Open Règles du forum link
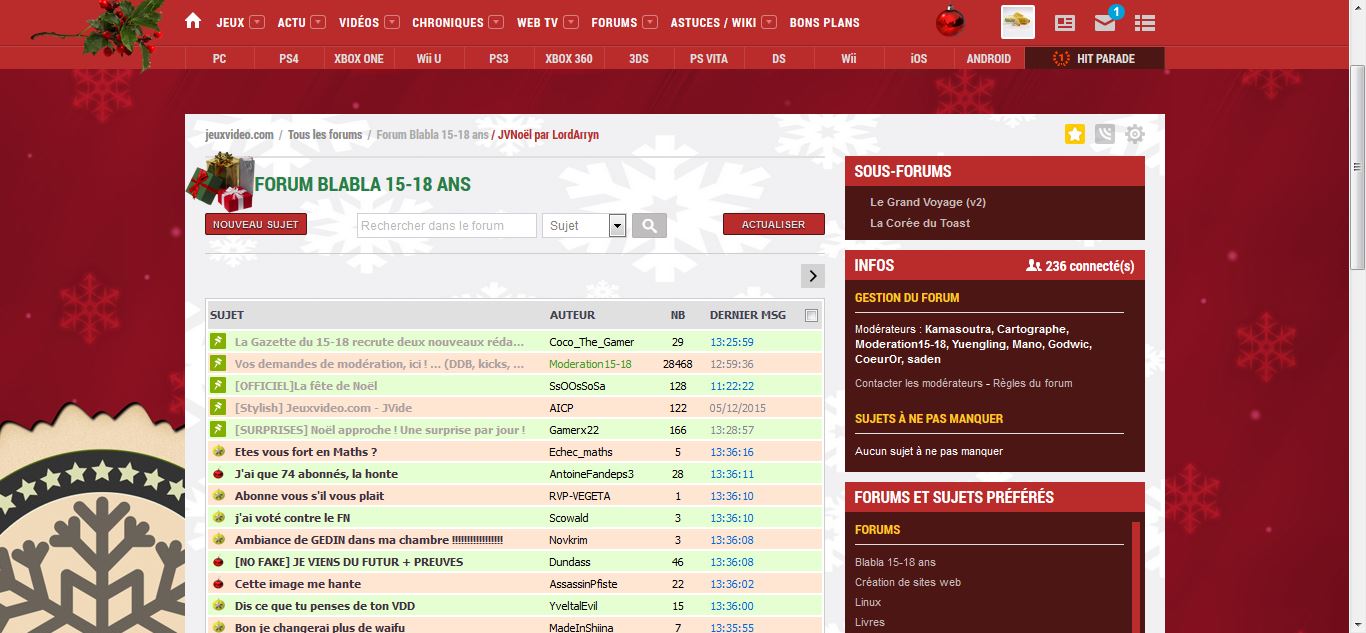The width and height of the screenshot is (1366, 633). 1032,383
